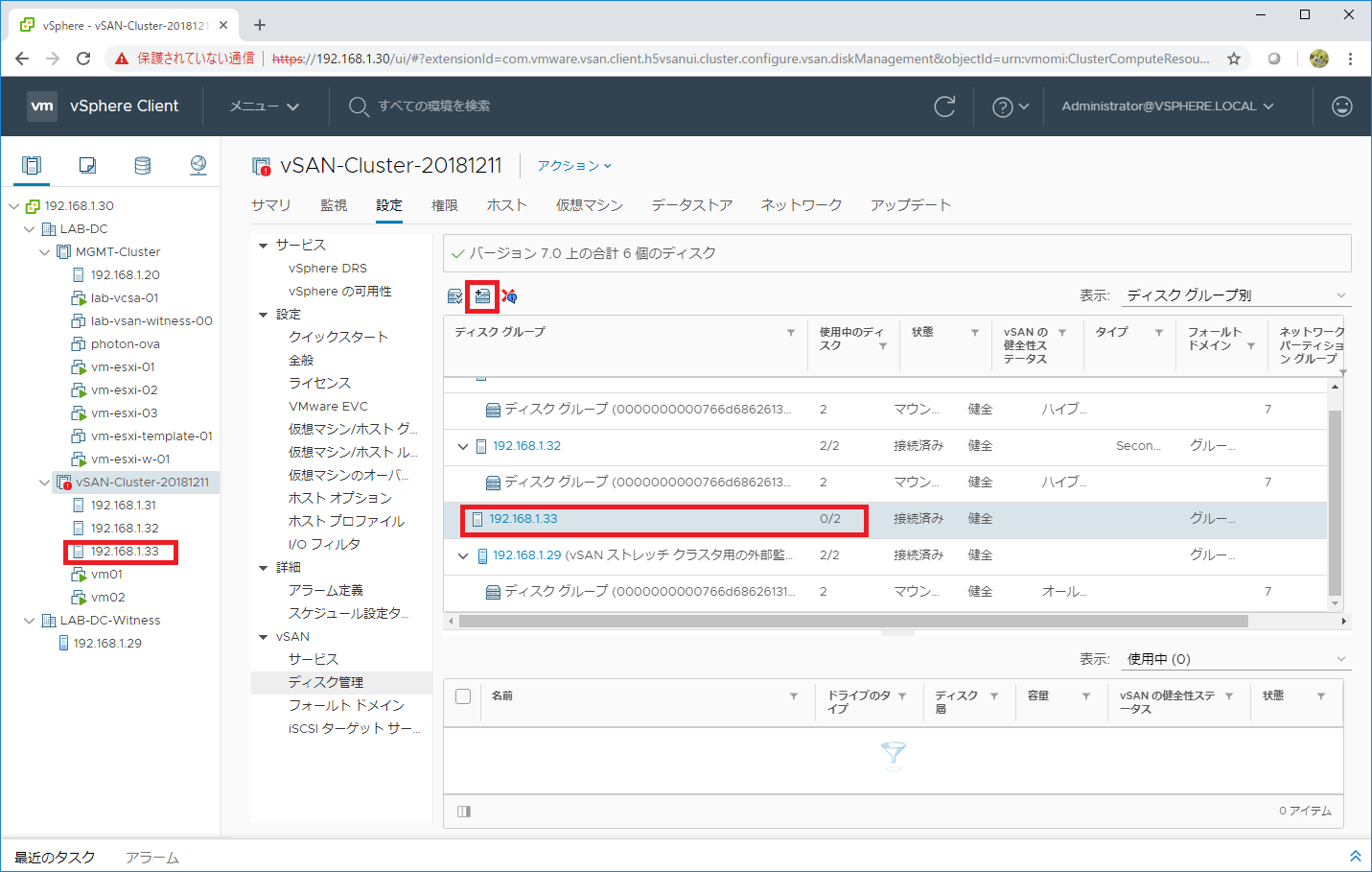Open the 最近のタスク panel
The width and height of the screenshot is (1372, 872).
[55, 857]
